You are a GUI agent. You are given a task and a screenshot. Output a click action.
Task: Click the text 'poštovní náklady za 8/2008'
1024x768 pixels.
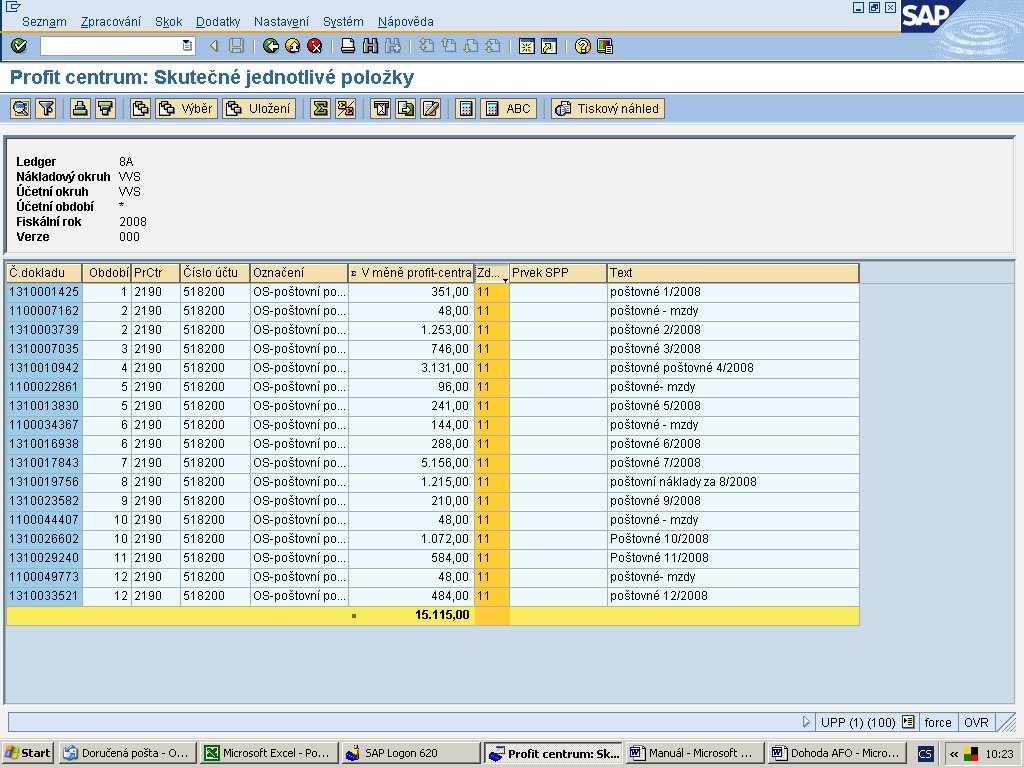(x=683, y=481)
